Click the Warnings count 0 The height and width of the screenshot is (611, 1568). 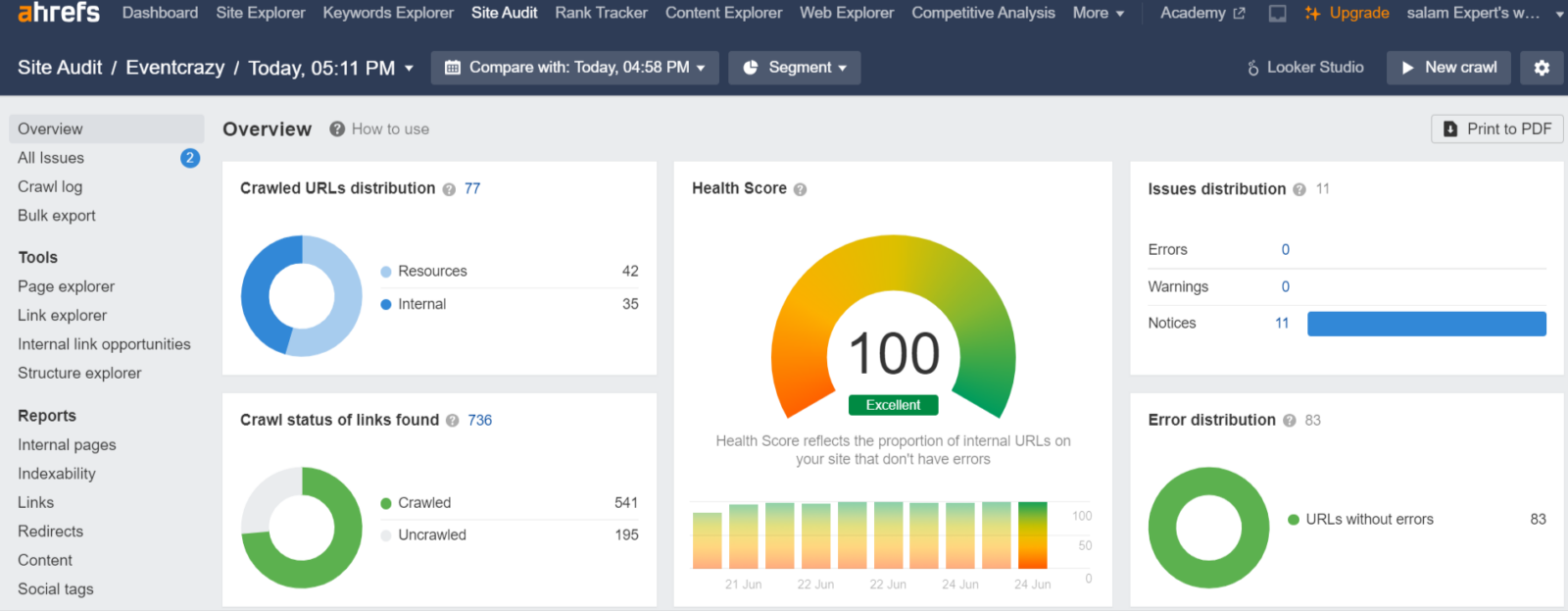pos(1286,287)
